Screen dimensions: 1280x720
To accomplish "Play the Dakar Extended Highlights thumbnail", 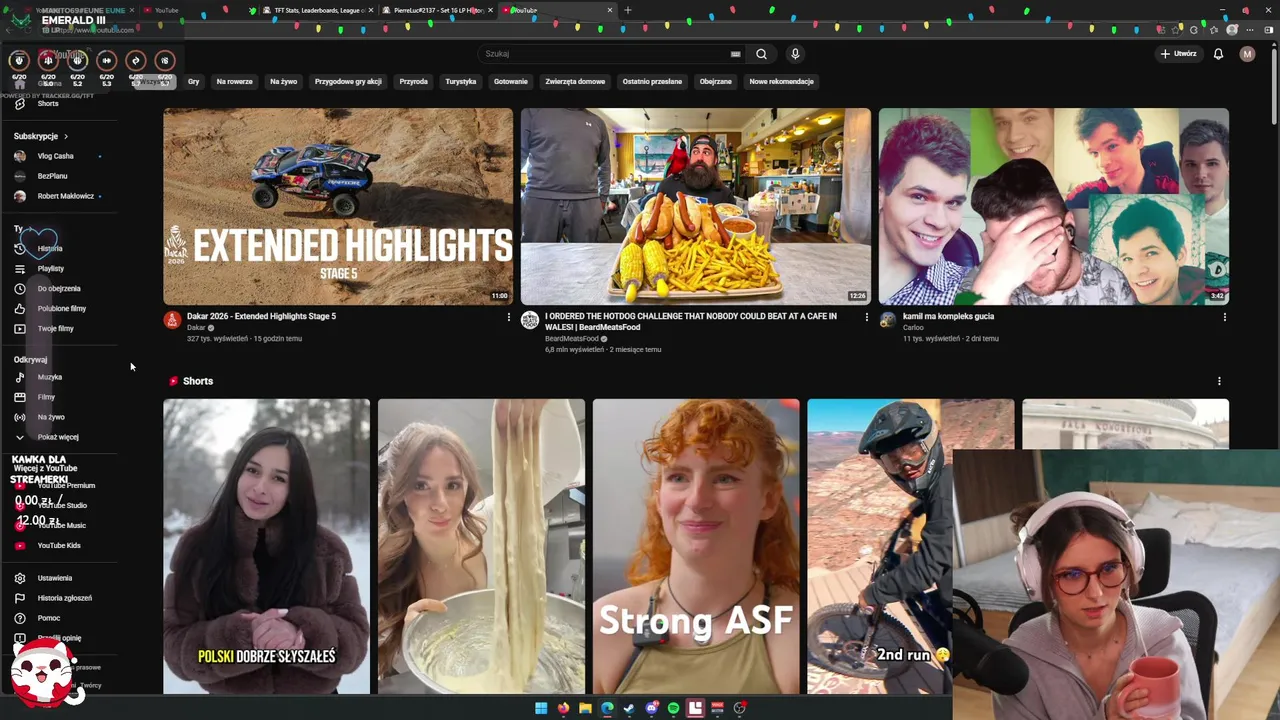I will click(338, 206).
